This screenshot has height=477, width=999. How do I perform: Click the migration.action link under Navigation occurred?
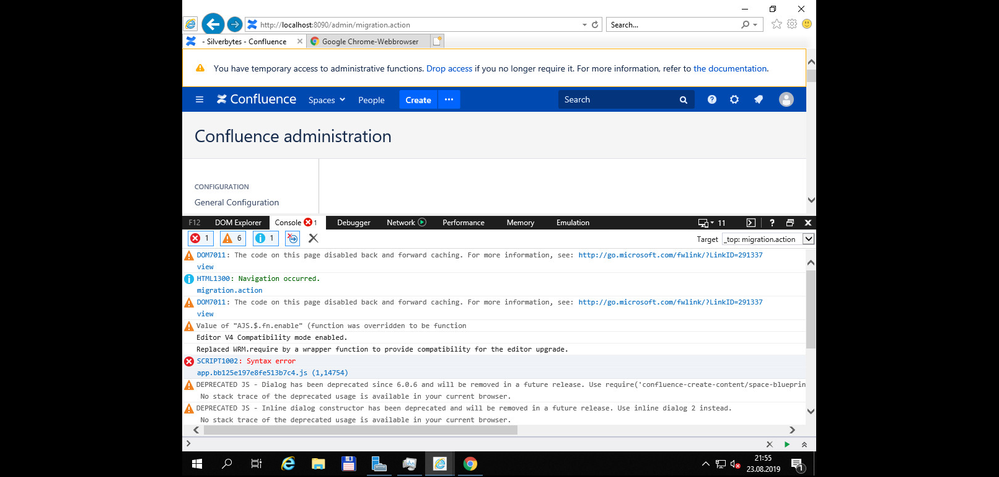229,290
